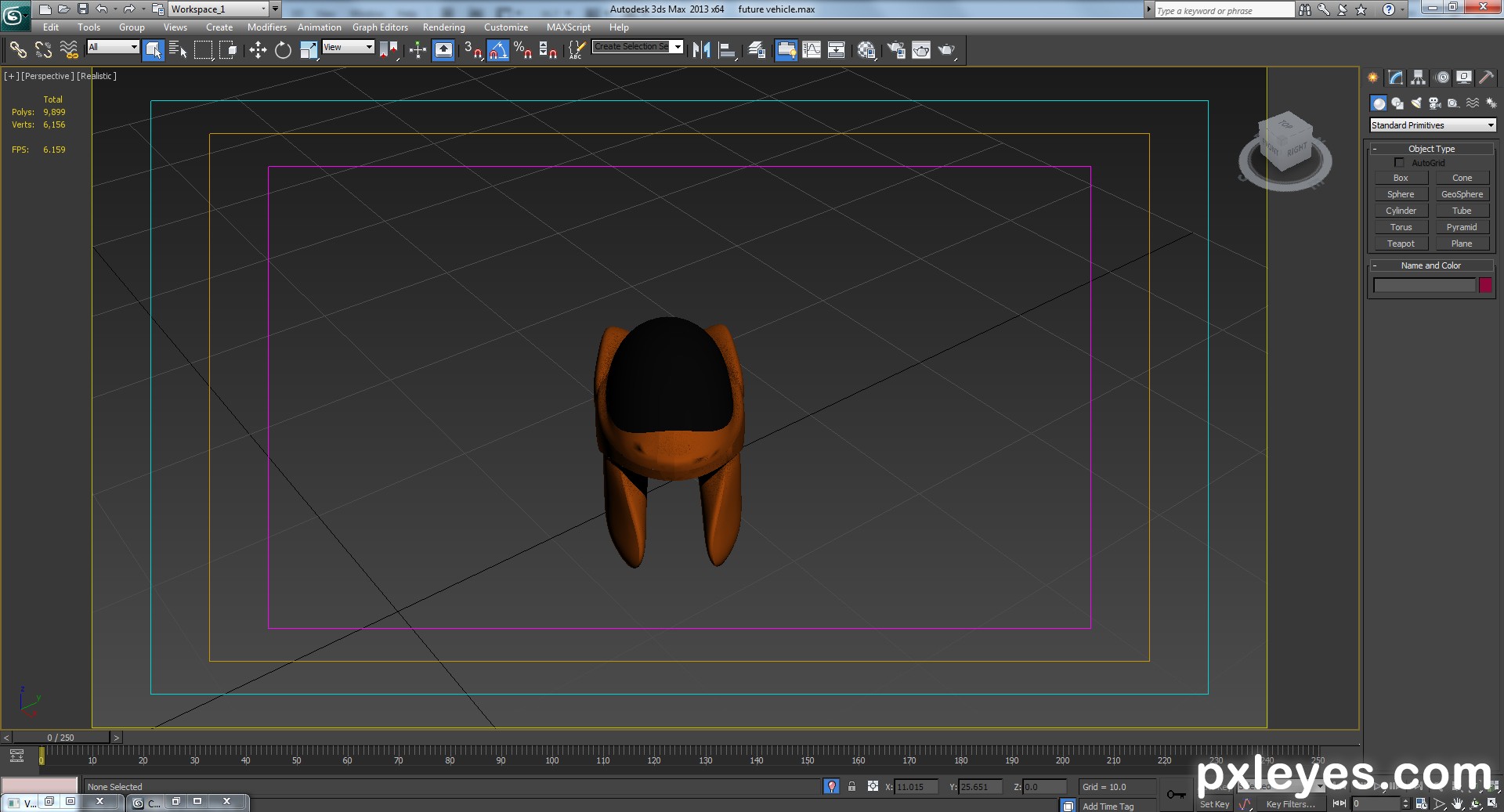This screenshot has width=1504, height=812.
Task: Toggle the 3D Snaps button
Action: click(473, 50)
